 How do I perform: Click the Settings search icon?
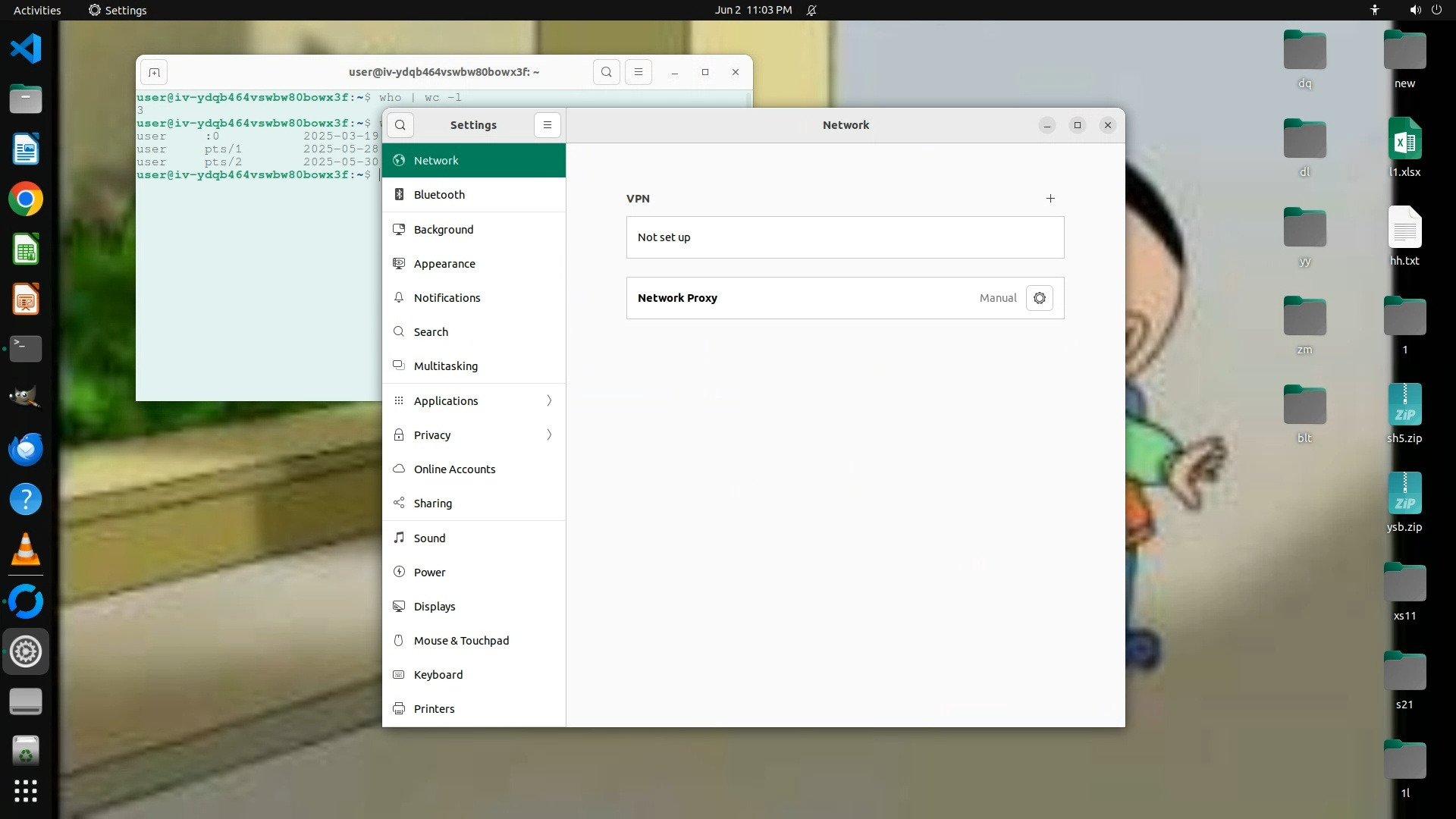[400, 125]
